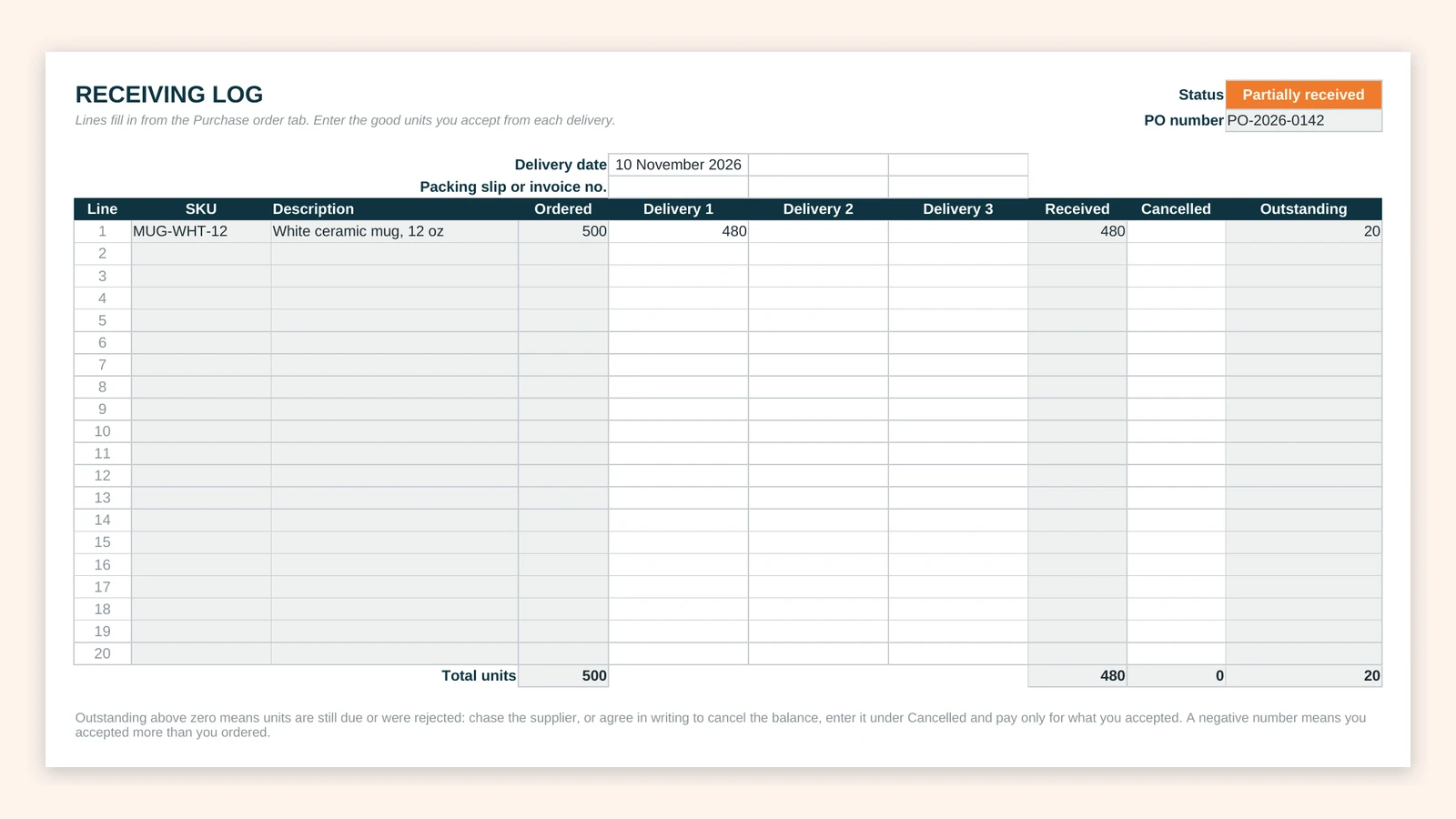The height and width of the screenshot is (819, 1456).
Task: Select the total Received 480 cell
Action: point(1077,676)
